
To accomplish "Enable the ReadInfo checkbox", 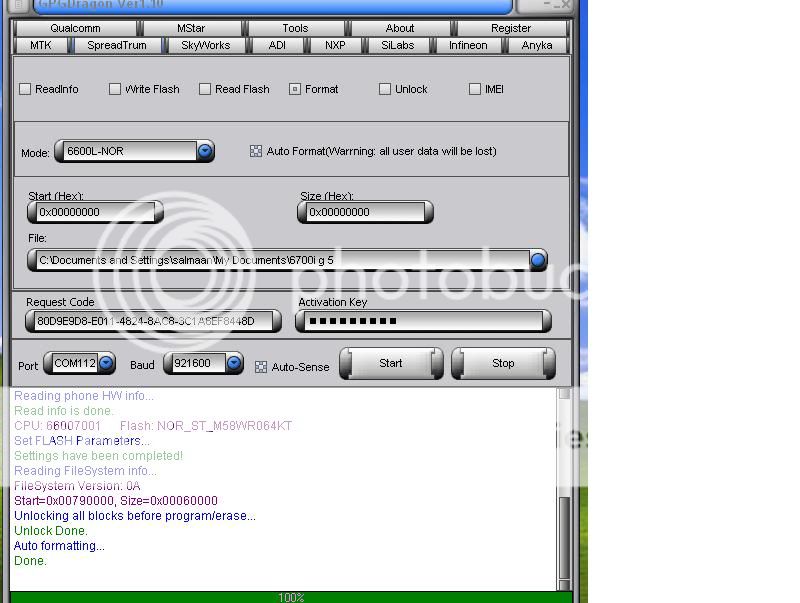I will pyautogui.click(x=25, y=89).
